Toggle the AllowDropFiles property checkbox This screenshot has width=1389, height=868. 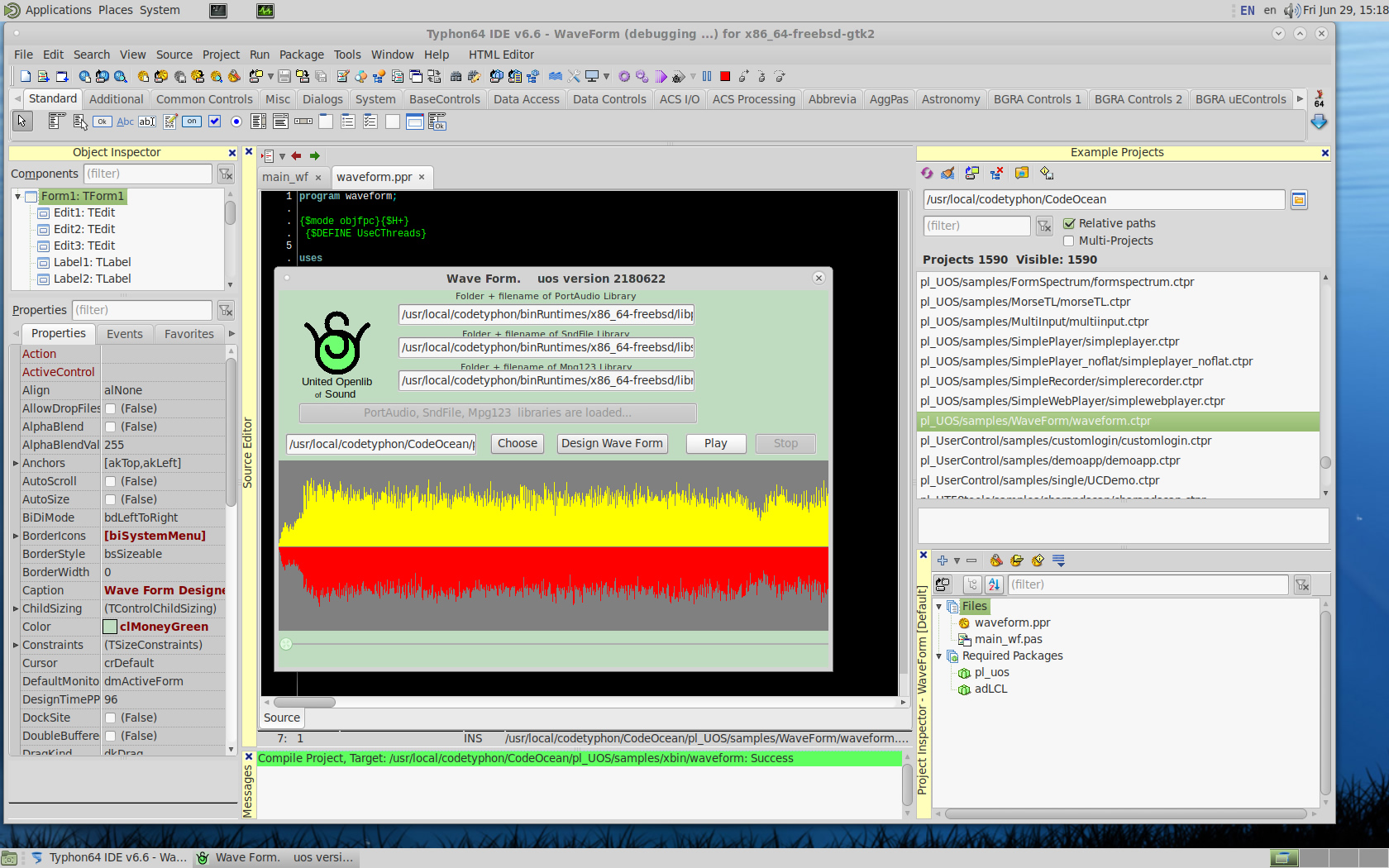coord(110,408)
